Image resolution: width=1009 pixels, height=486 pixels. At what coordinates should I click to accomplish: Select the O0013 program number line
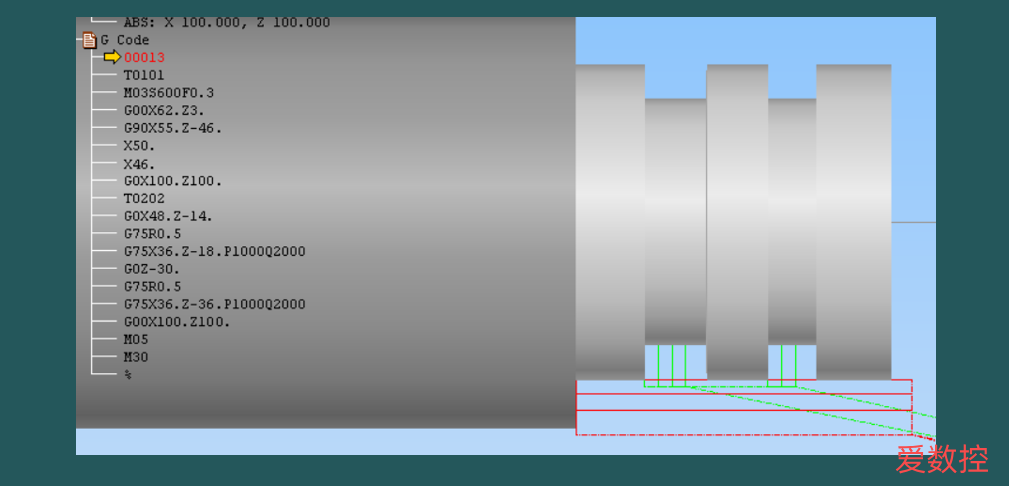(x=144, y=57)
